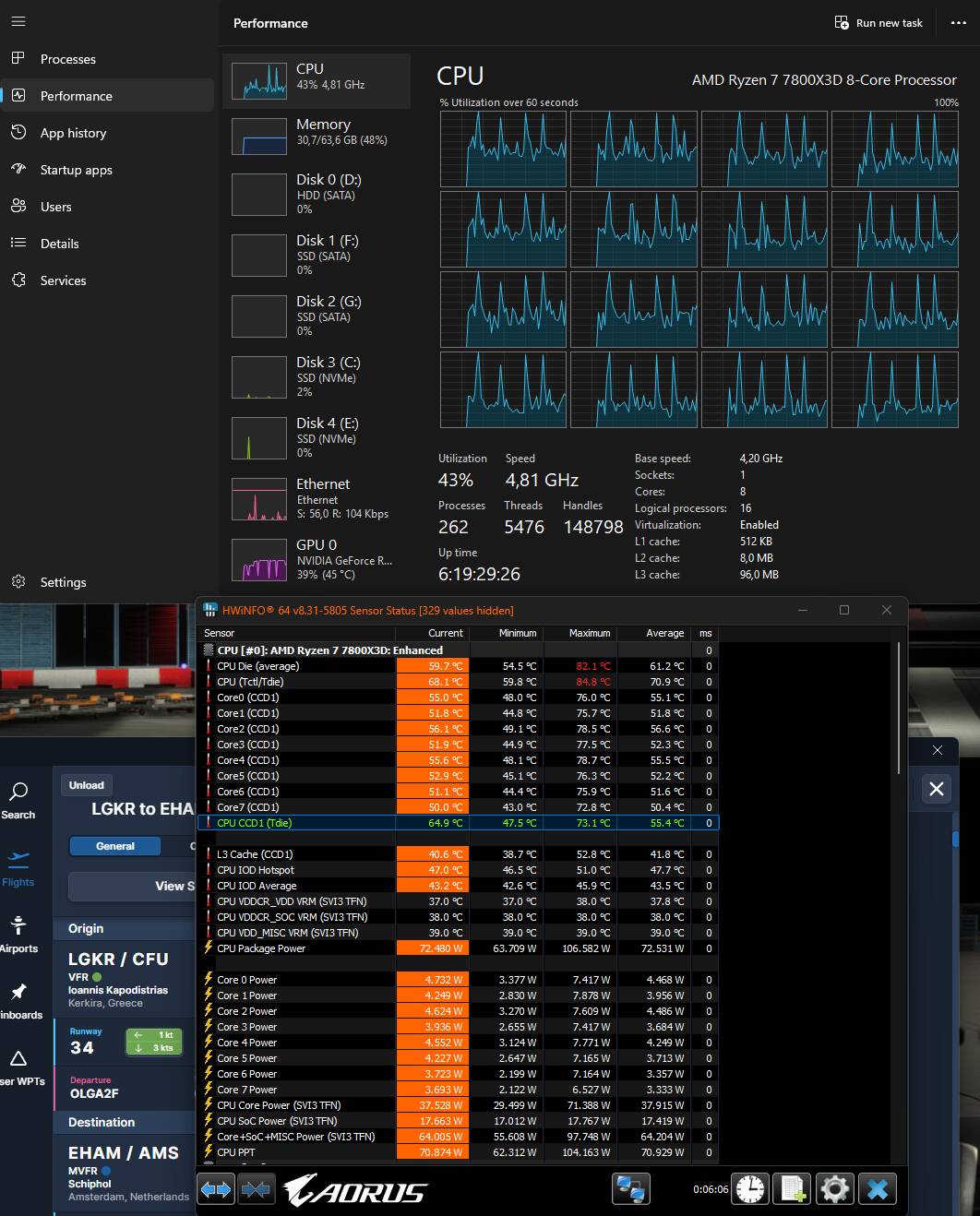
Task: Toggle Task Manager hamburger navigation menu
Action: [18, 21]
